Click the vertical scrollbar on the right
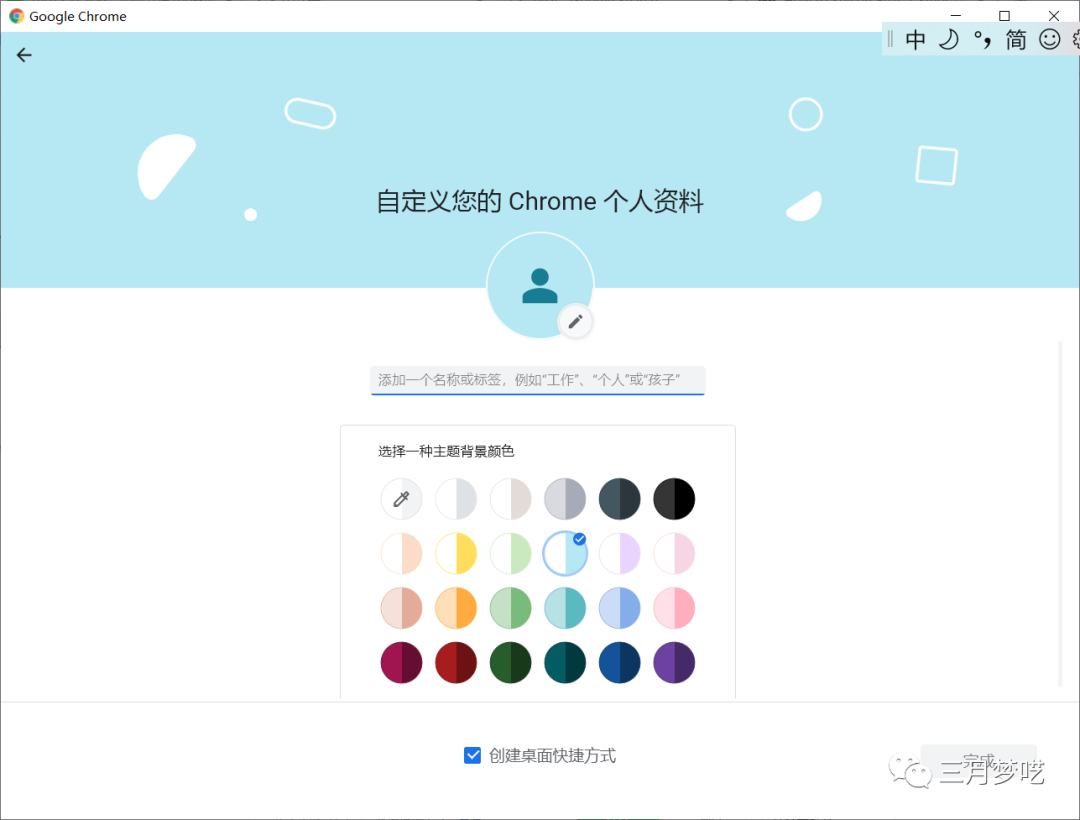This screenshot has width=1080, height=820. pos(1060,513)
